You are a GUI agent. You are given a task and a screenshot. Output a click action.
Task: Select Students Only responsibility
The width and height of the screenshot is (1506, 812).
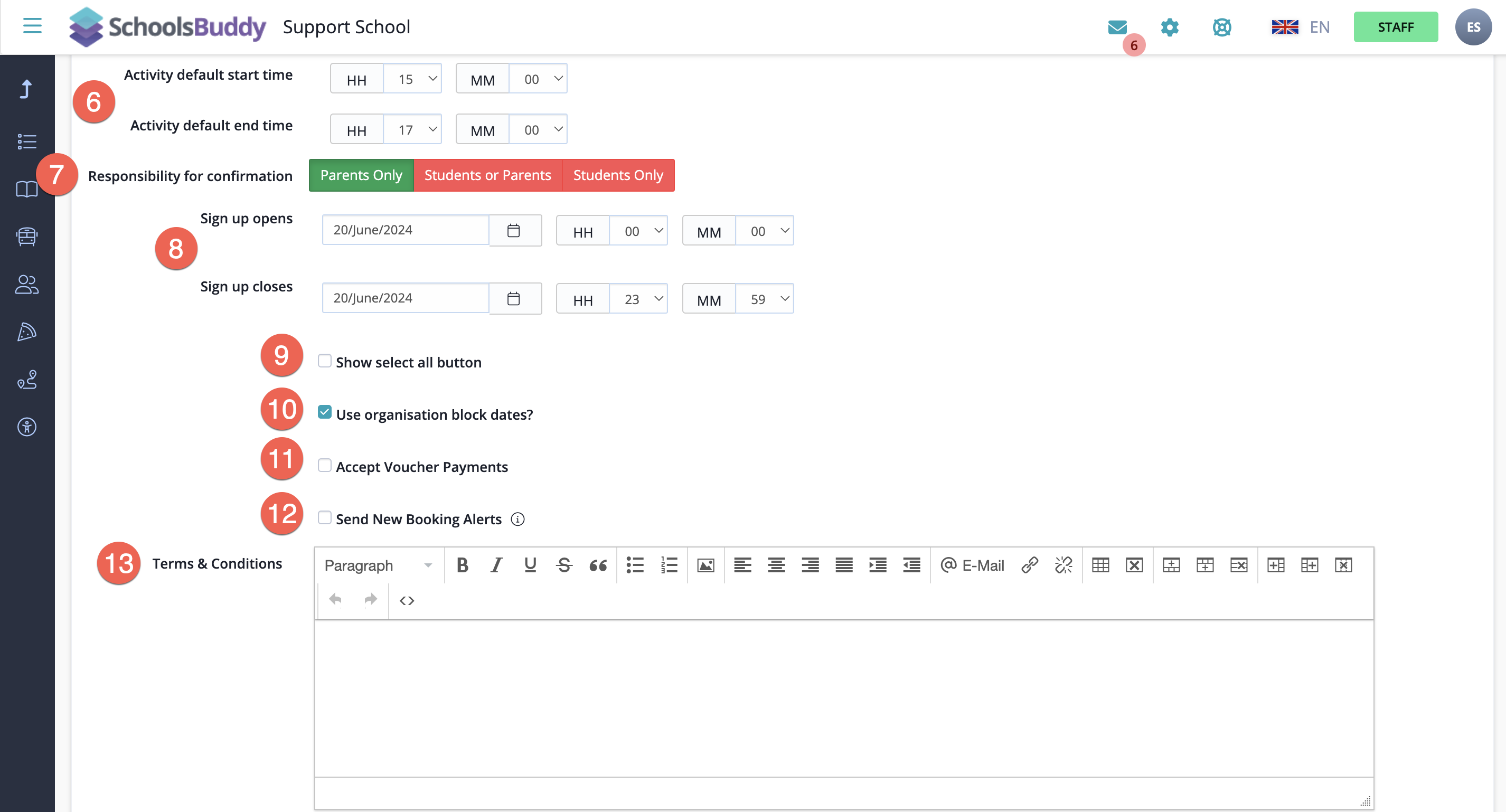point(618,175)
